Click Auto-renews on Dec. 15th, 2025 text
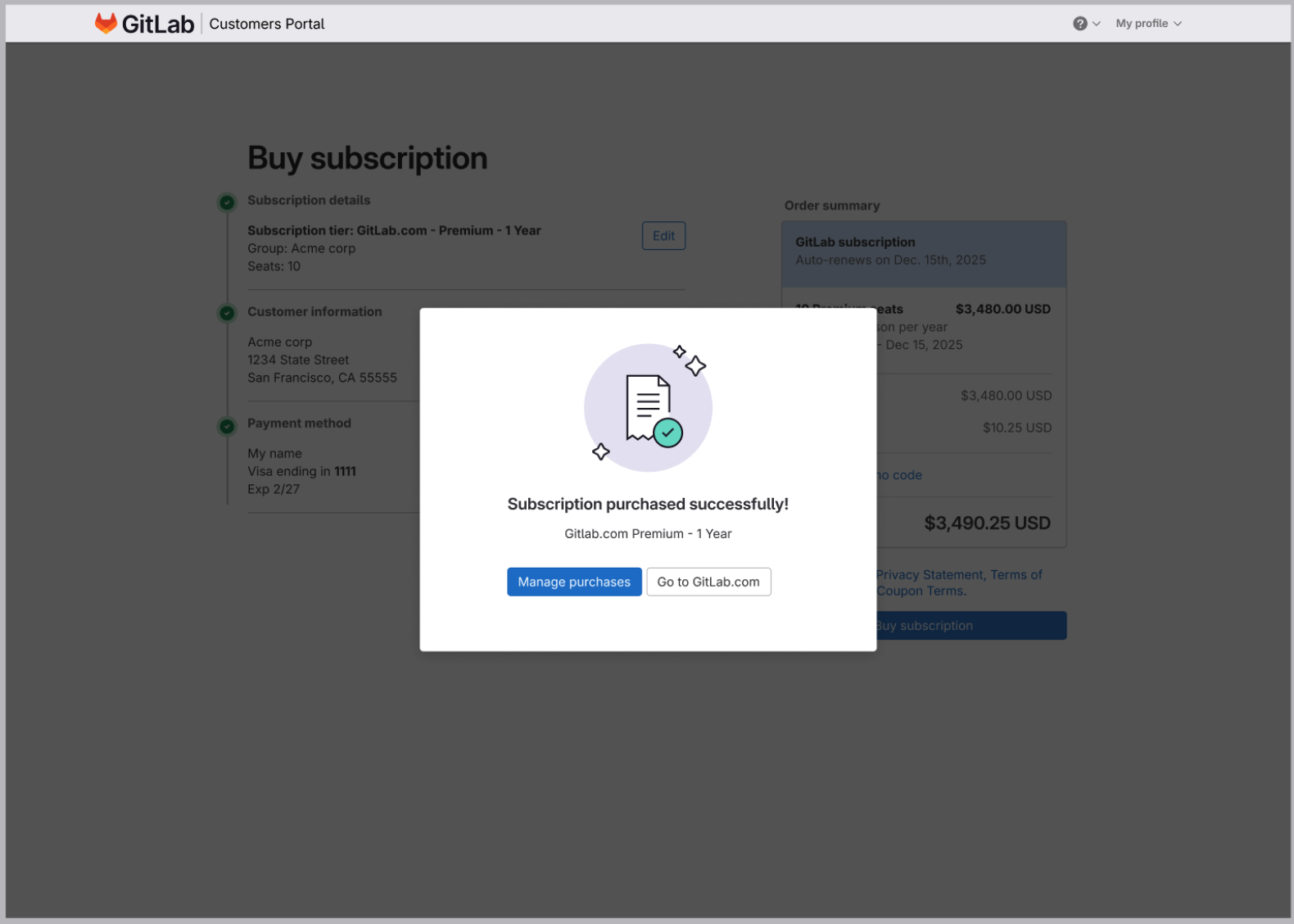 (x=891, y=260)
